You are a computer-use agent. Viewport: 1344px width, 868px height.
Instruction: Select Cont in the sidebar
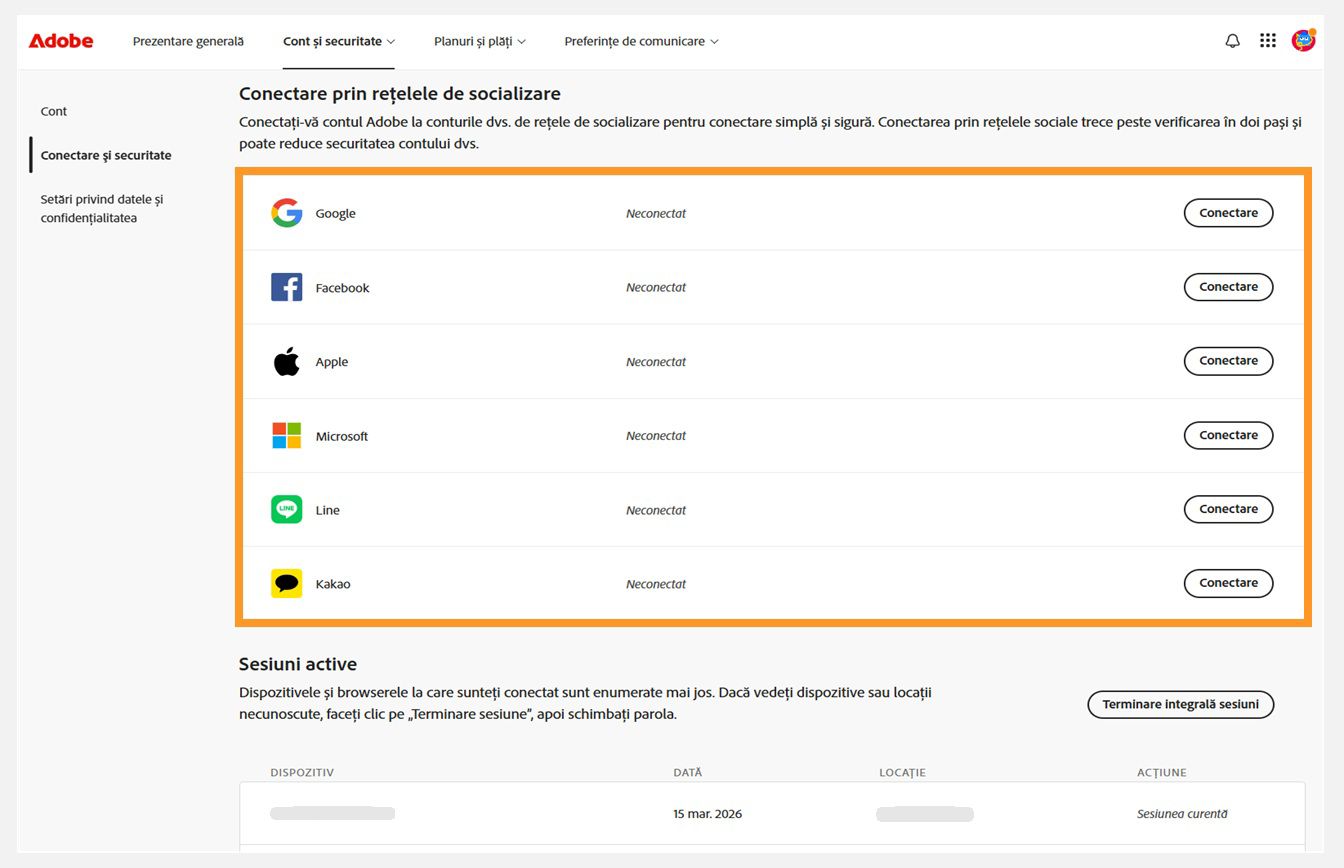pos(54,111)
